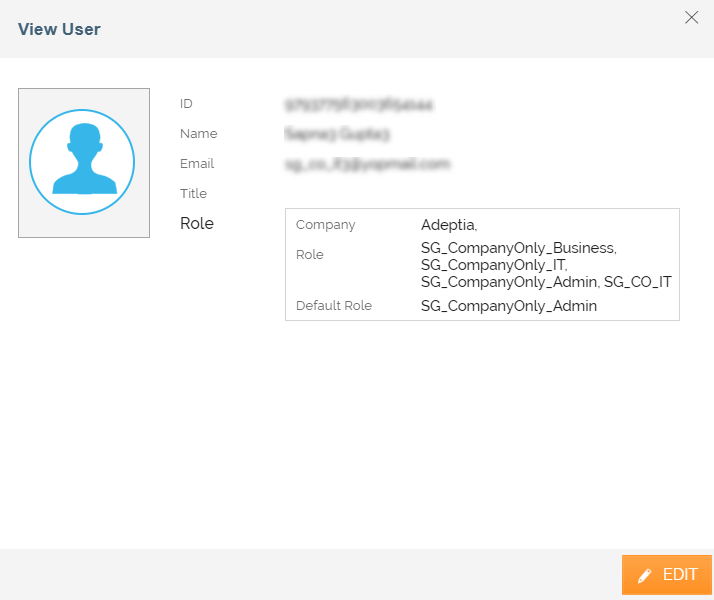This screenshot has width=714, height=600.
Task: Select the SG_CompanyOnly_Business role text
Action: pyautogui.click(x=518, y=248)
